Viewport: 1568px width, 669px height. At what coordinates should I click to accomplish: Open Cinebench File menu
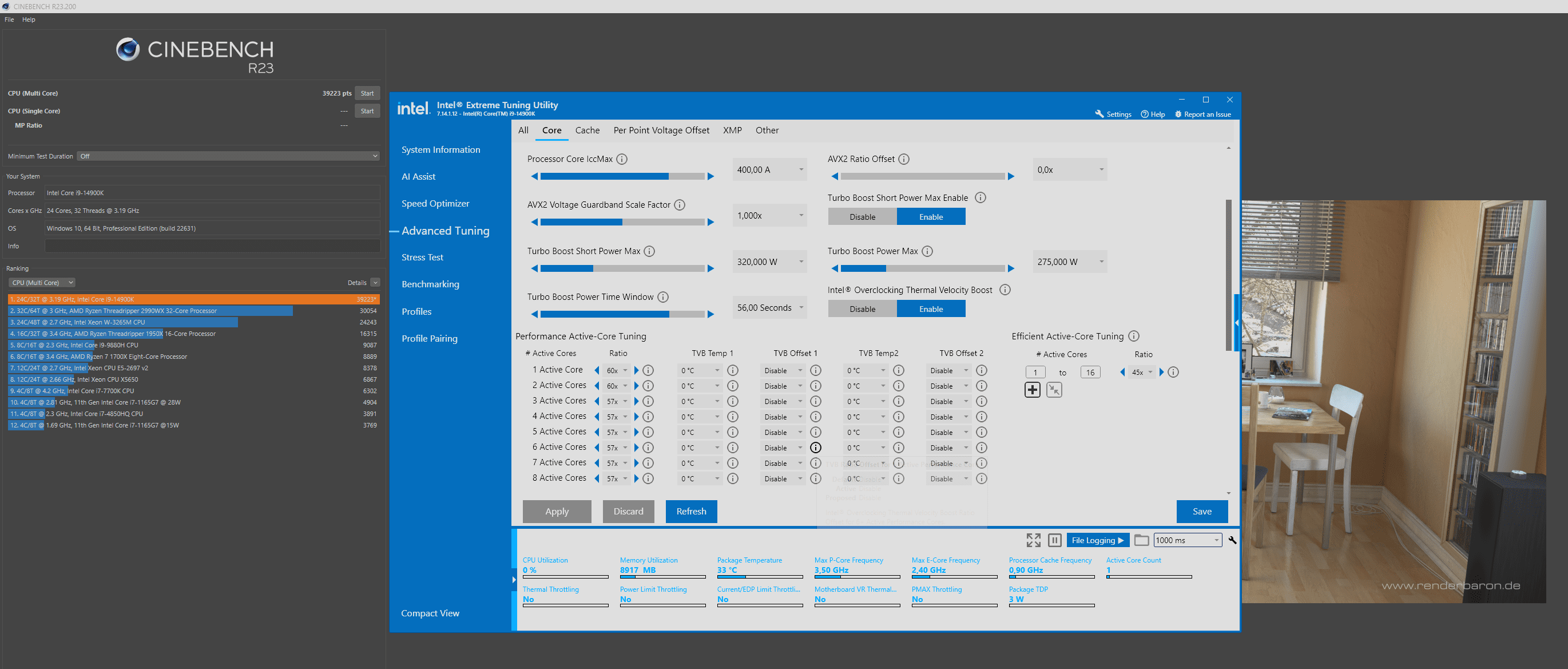(x=9, y=19)
